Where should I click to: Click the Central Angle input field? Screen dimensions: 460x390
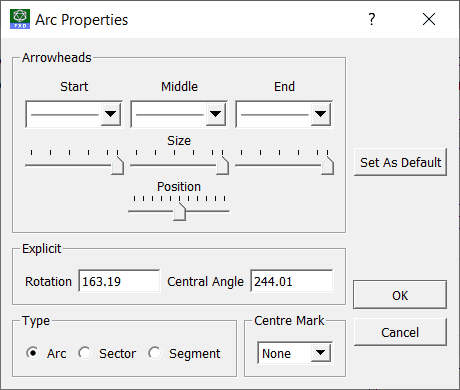tap(291, 281)
